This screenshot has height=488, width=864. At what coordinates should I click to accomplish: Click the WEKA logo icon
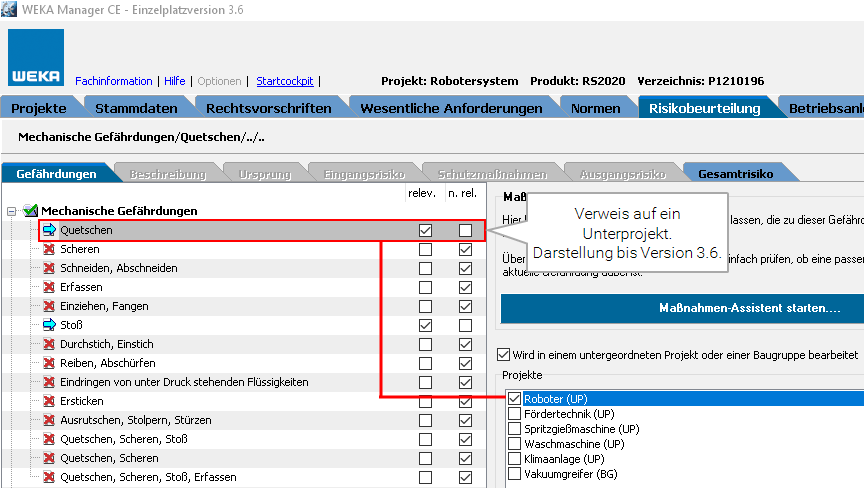click(36, 58)
